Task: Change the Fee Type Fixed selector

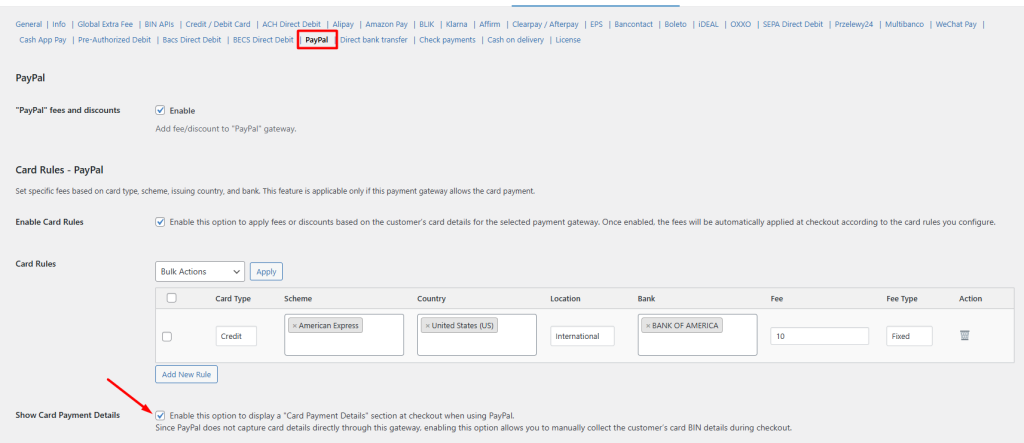Action: [909, 336]
